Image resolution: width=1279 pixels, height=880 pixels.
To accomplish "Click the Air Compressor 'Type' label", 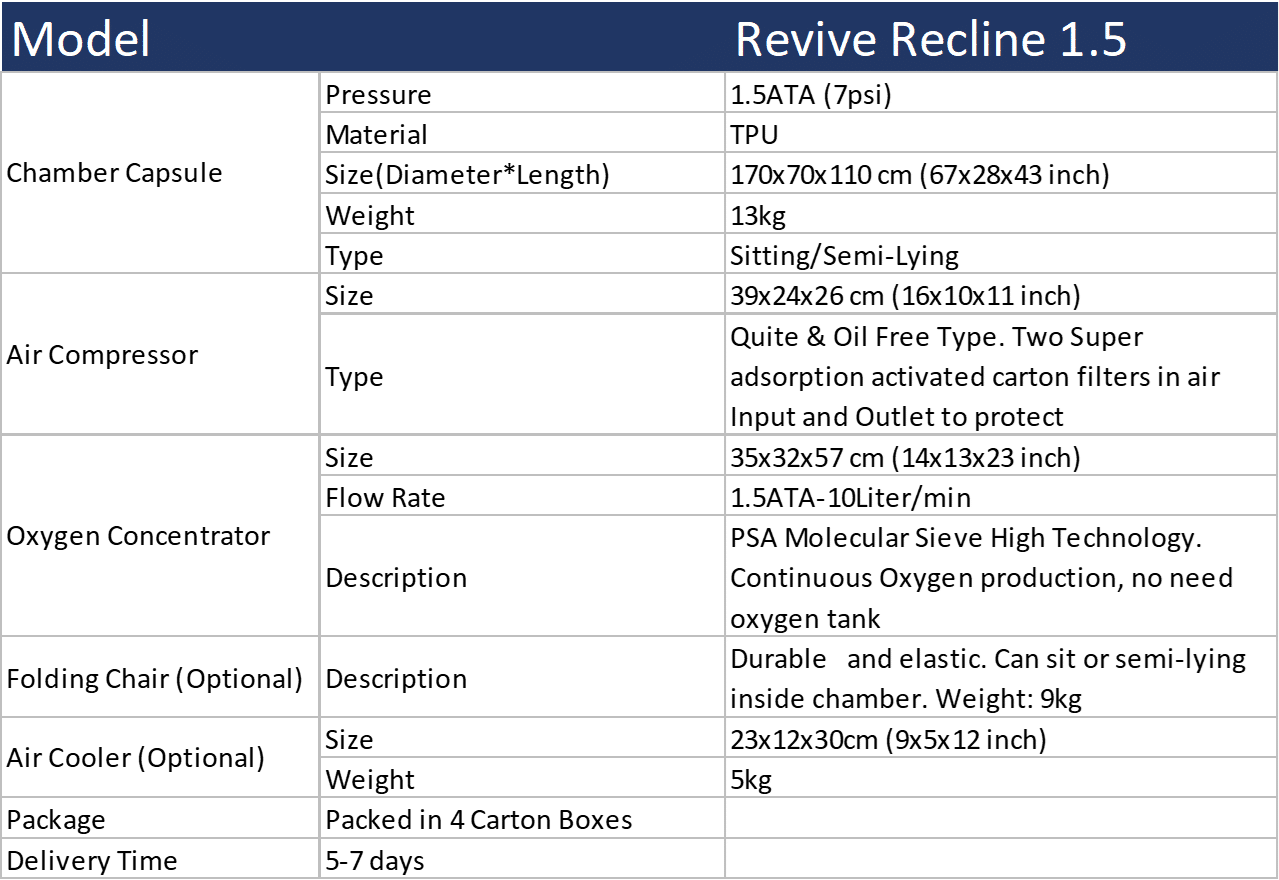I will (x=354, y=378).
